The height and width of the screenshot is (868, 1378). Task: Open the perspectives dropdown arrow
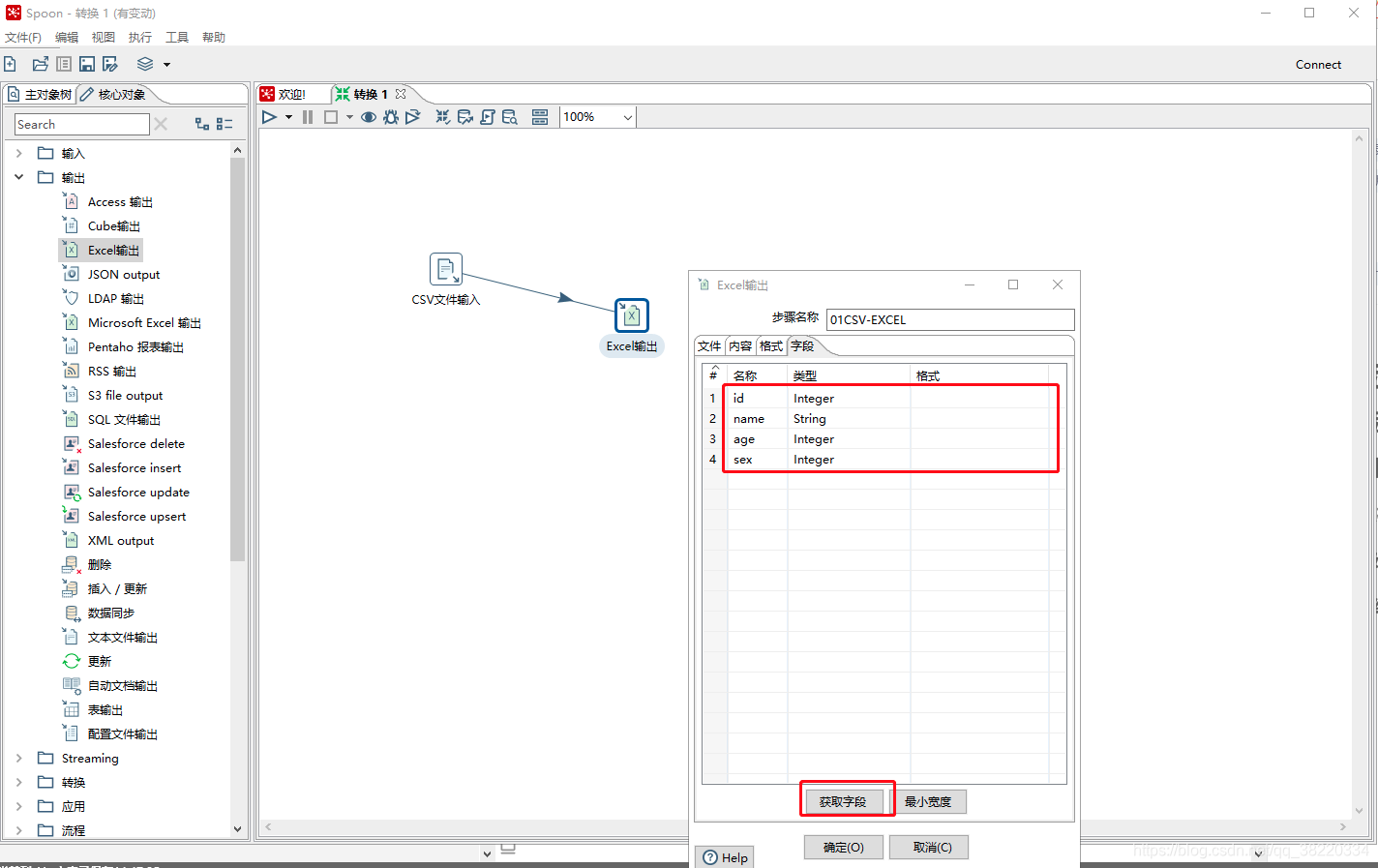tap(166, 65)
